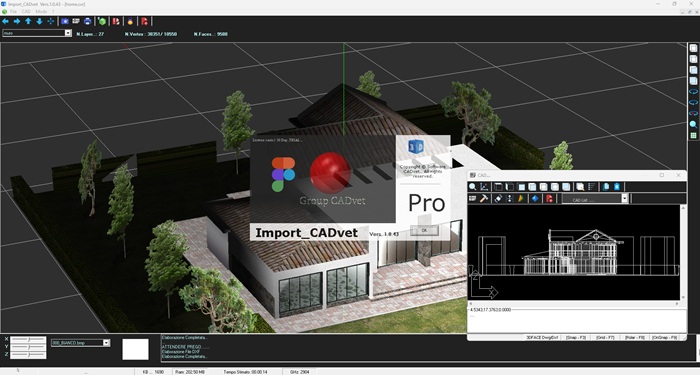
Task: Open the question mark help menu
Action: tap(53, 11)
